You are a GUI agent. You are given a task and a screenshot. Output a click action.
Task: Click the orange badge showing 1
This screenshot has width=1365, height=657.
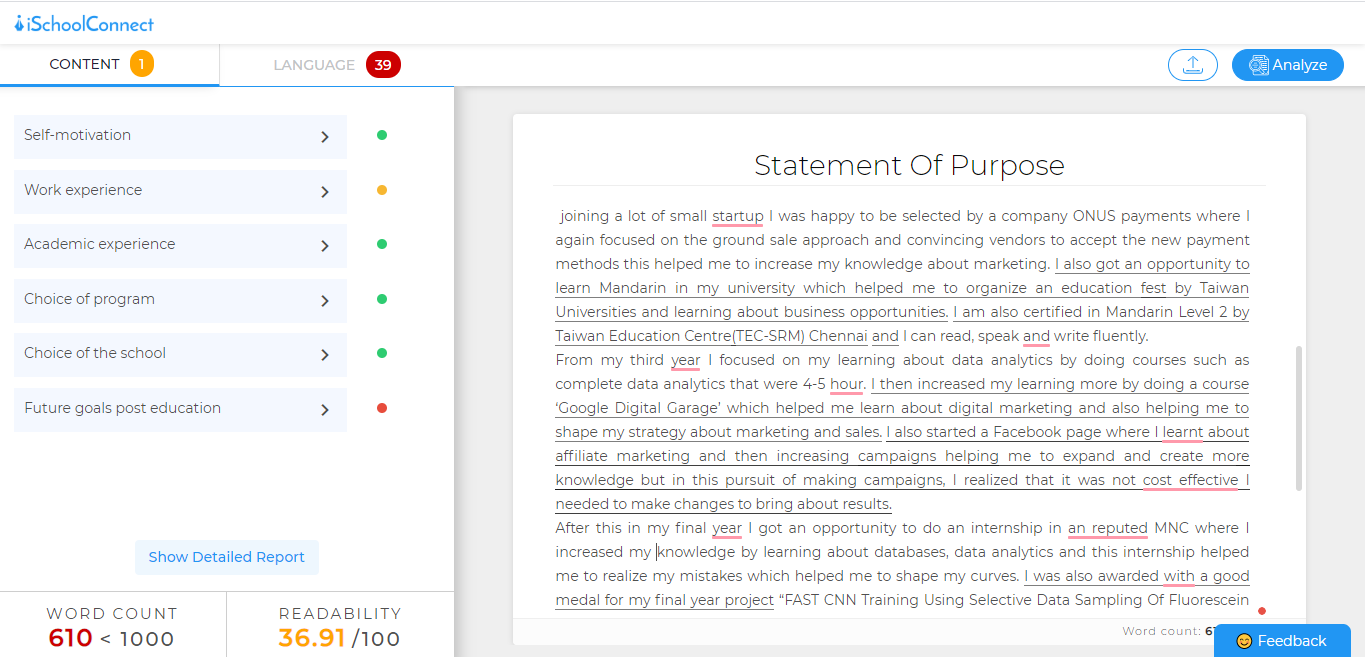tap(141, 64)
